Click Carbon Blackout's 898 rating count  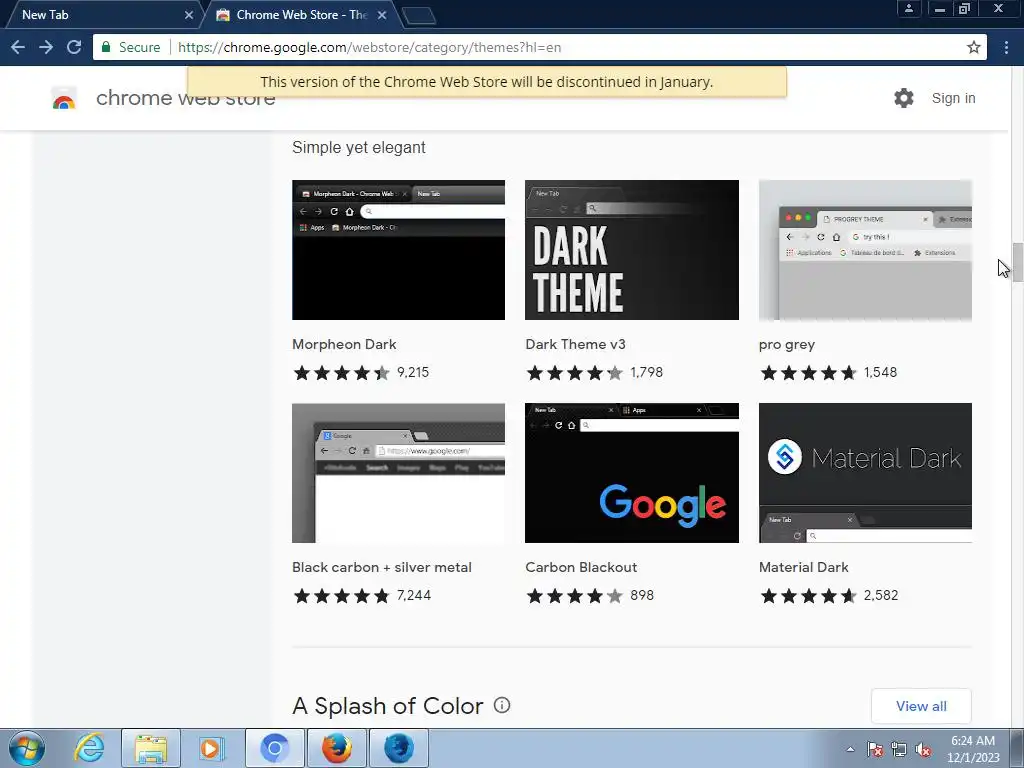click(x=642, y=595)
